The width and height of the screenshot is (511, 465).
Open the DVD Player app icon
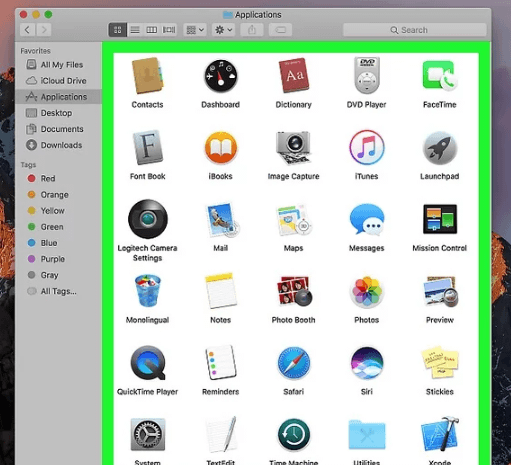click(x=367, y=76)
